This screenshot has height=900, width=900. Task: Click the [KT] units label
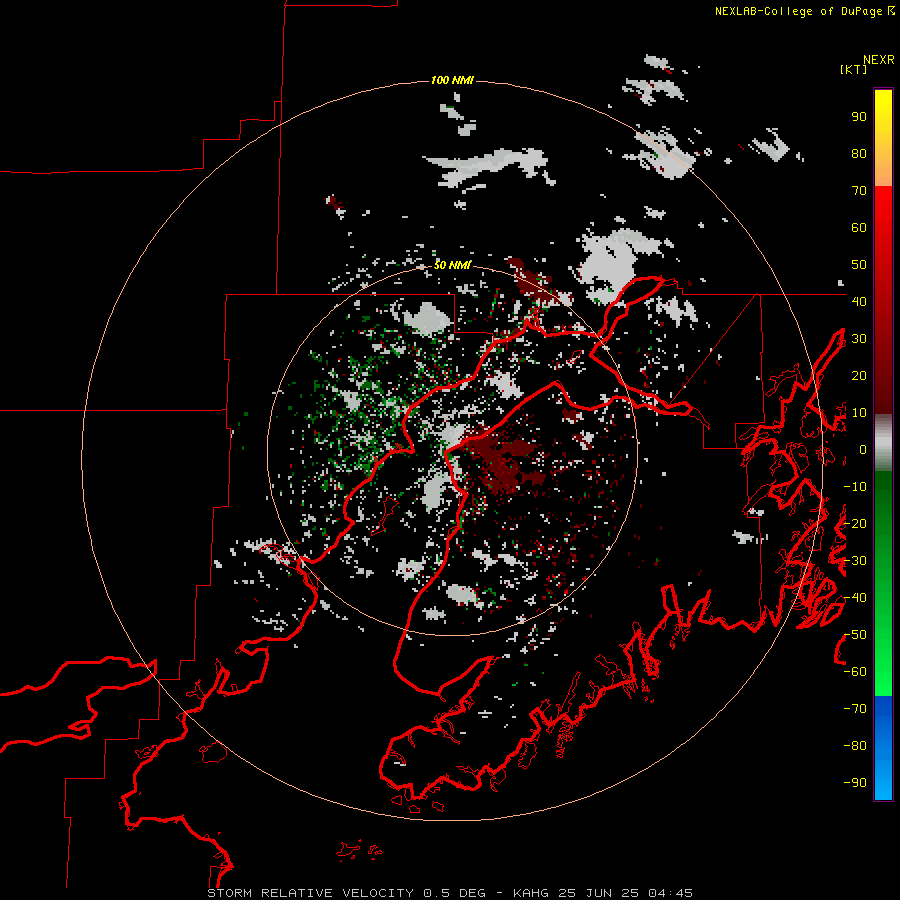853,69
